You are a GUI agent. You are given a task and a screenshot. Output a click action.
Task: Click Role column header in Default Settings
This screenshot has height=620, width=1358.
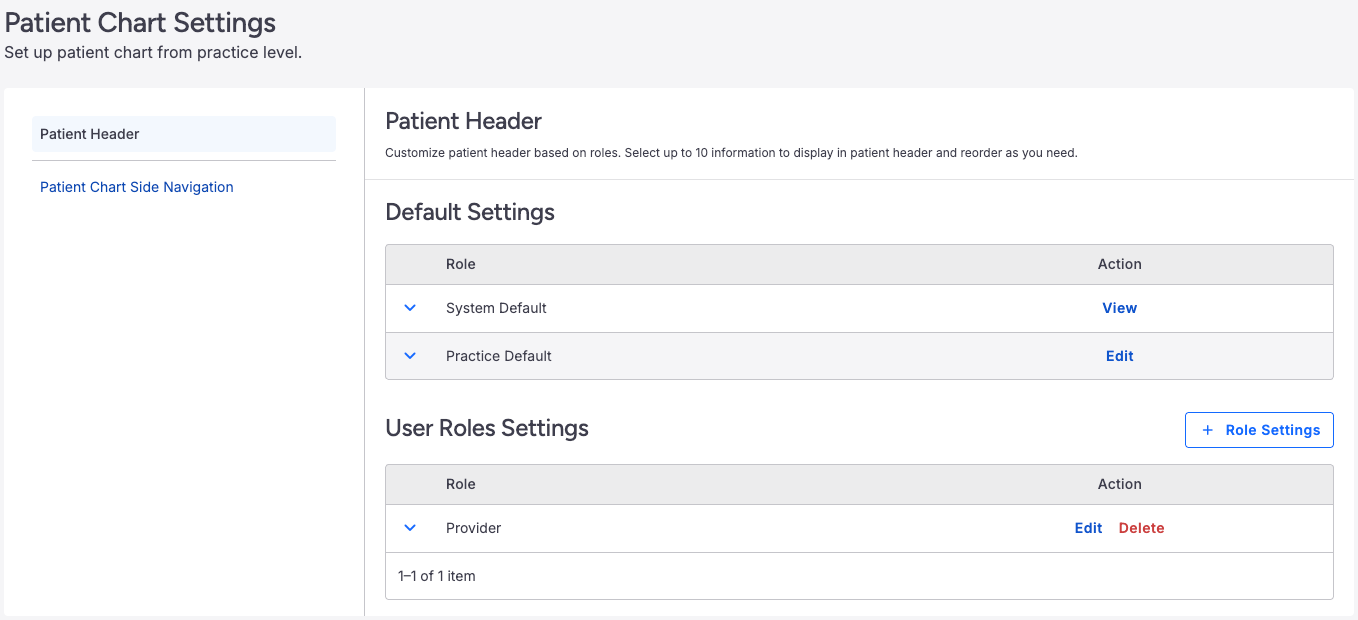[461, 264]
